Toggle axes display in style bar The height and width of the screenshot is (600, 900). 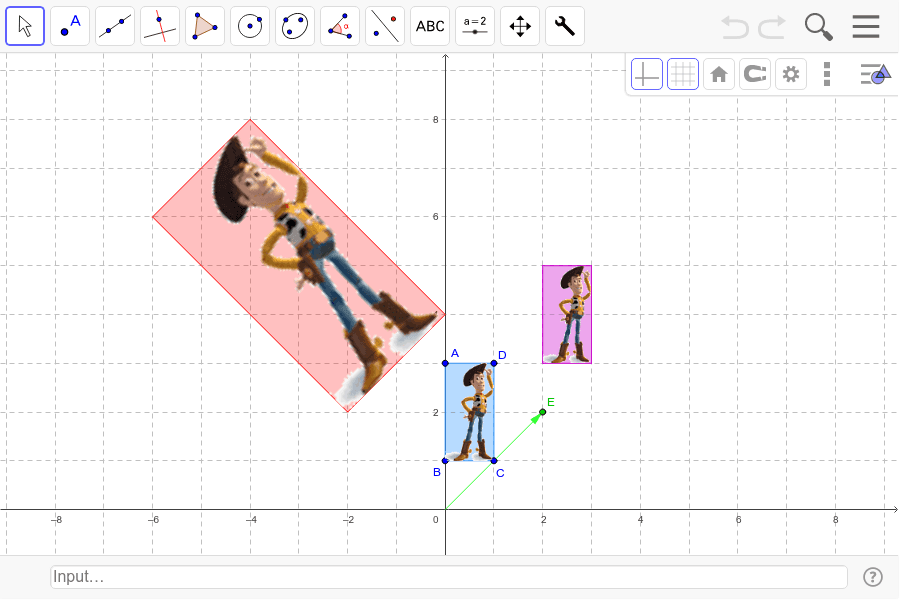[647, 74]
